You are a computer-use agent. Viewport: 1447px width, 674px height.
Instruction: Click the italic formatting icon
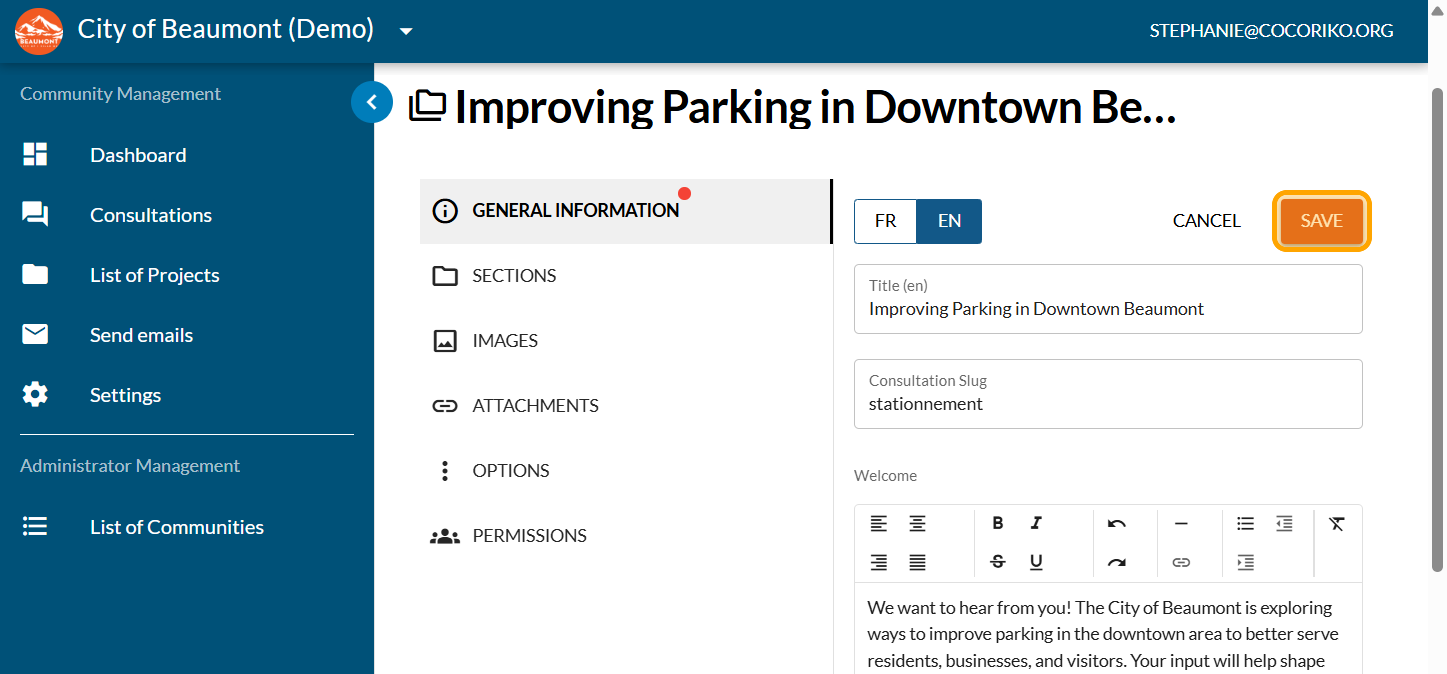[x=1036, y=523]
